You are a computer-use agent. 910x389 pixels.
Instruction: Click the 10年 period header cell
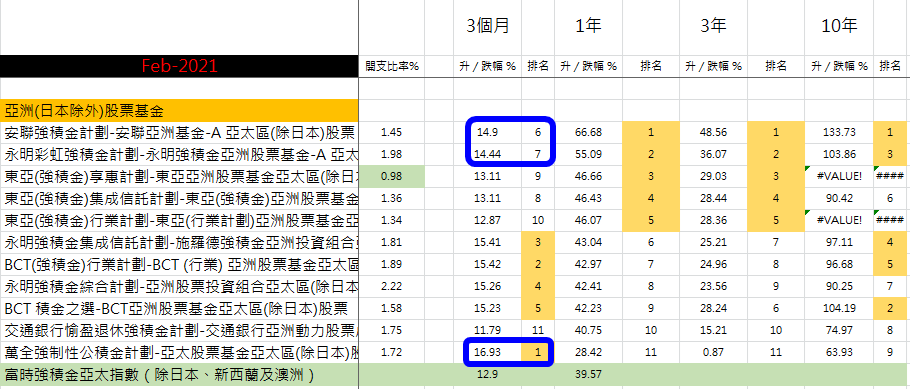839,27
